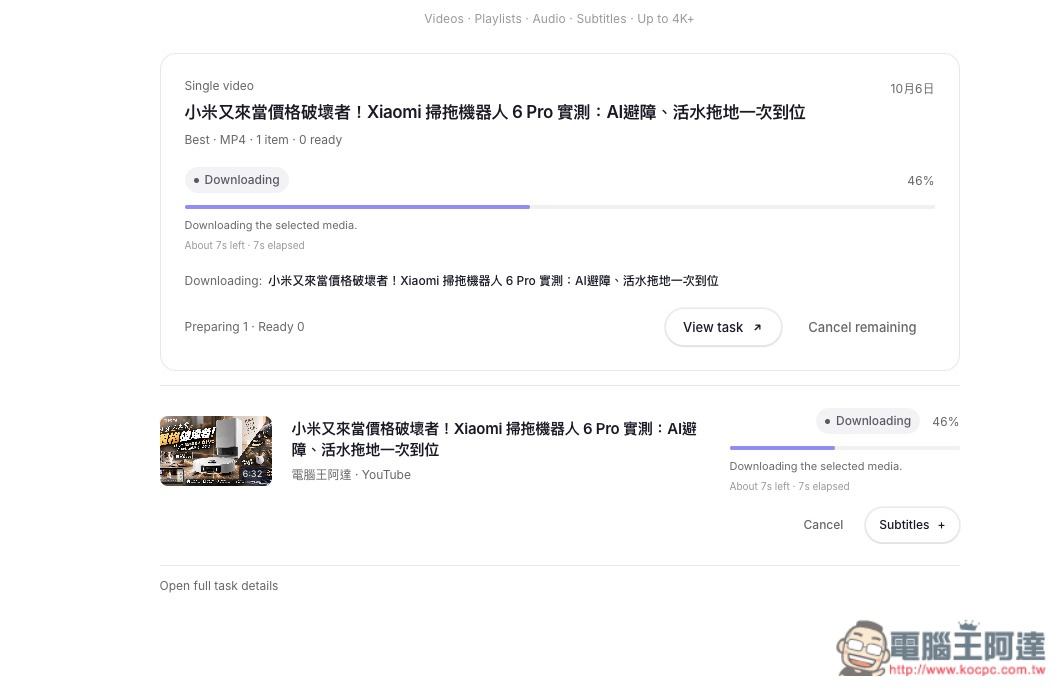Click the 46% value beside video item
Screen dimensions: 1061x690
pyautogui.click(x=945, y=421)
